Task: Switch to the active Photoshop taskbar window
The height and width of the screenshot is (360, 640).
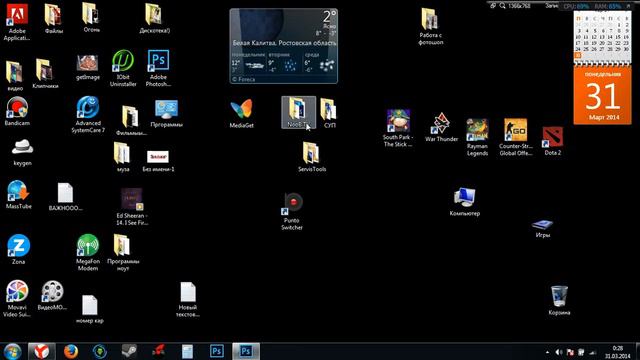Action: [246, 351]
